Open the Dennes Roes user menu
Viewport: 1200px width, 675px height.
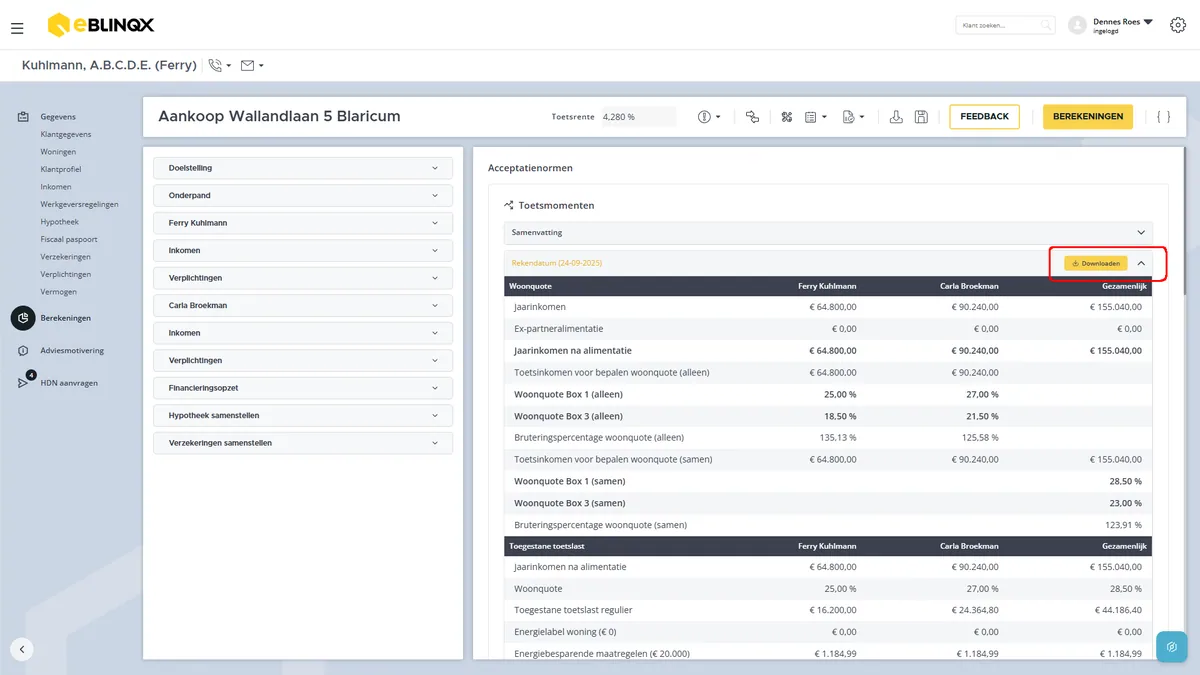[1123, 25]
